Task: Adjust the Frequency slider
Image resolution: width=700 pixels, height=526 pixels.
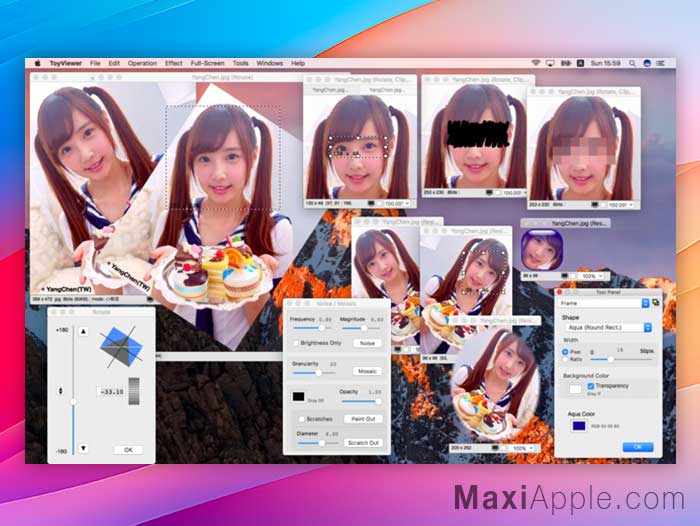Action: (312, 328)
